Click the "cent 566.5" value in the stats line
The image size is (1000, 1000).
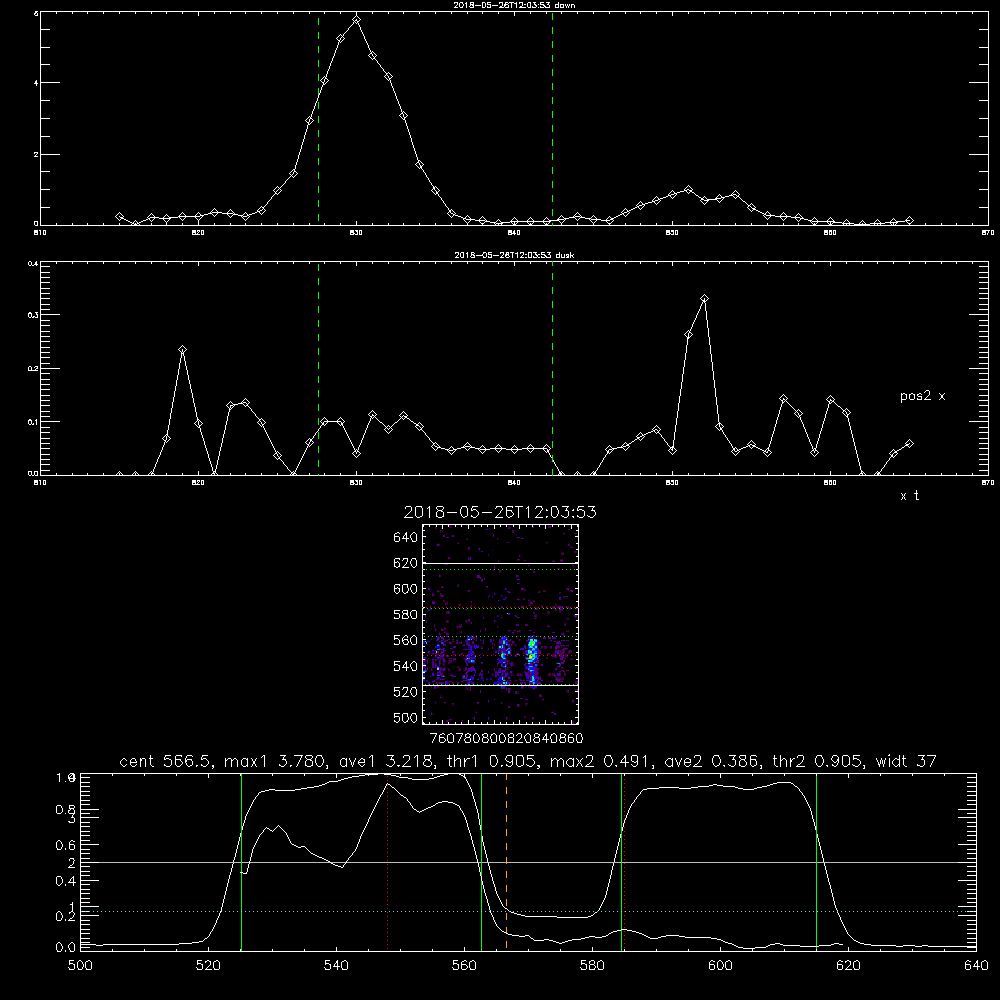(x=167, y=761)
